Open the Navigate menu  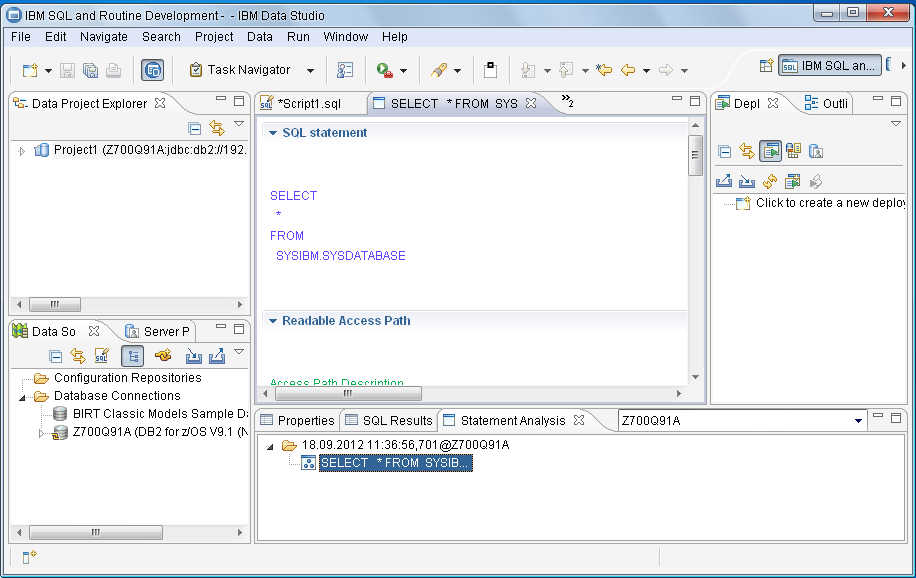104,37
